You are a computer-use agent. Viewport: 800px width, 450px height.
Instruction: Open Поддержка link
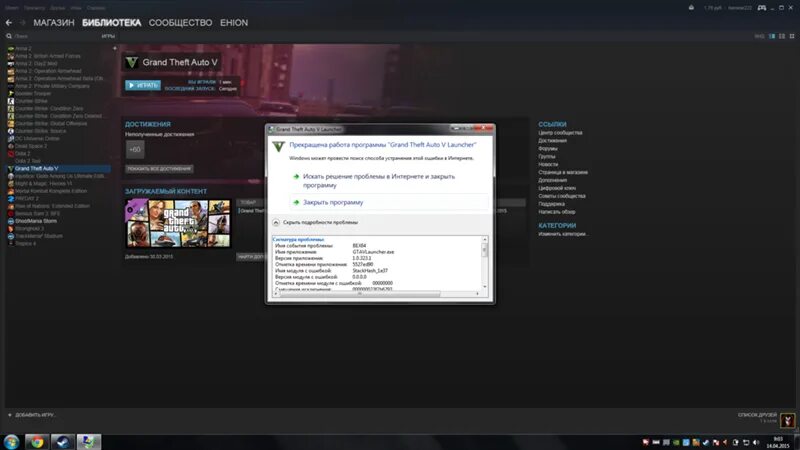click(551, 204)
